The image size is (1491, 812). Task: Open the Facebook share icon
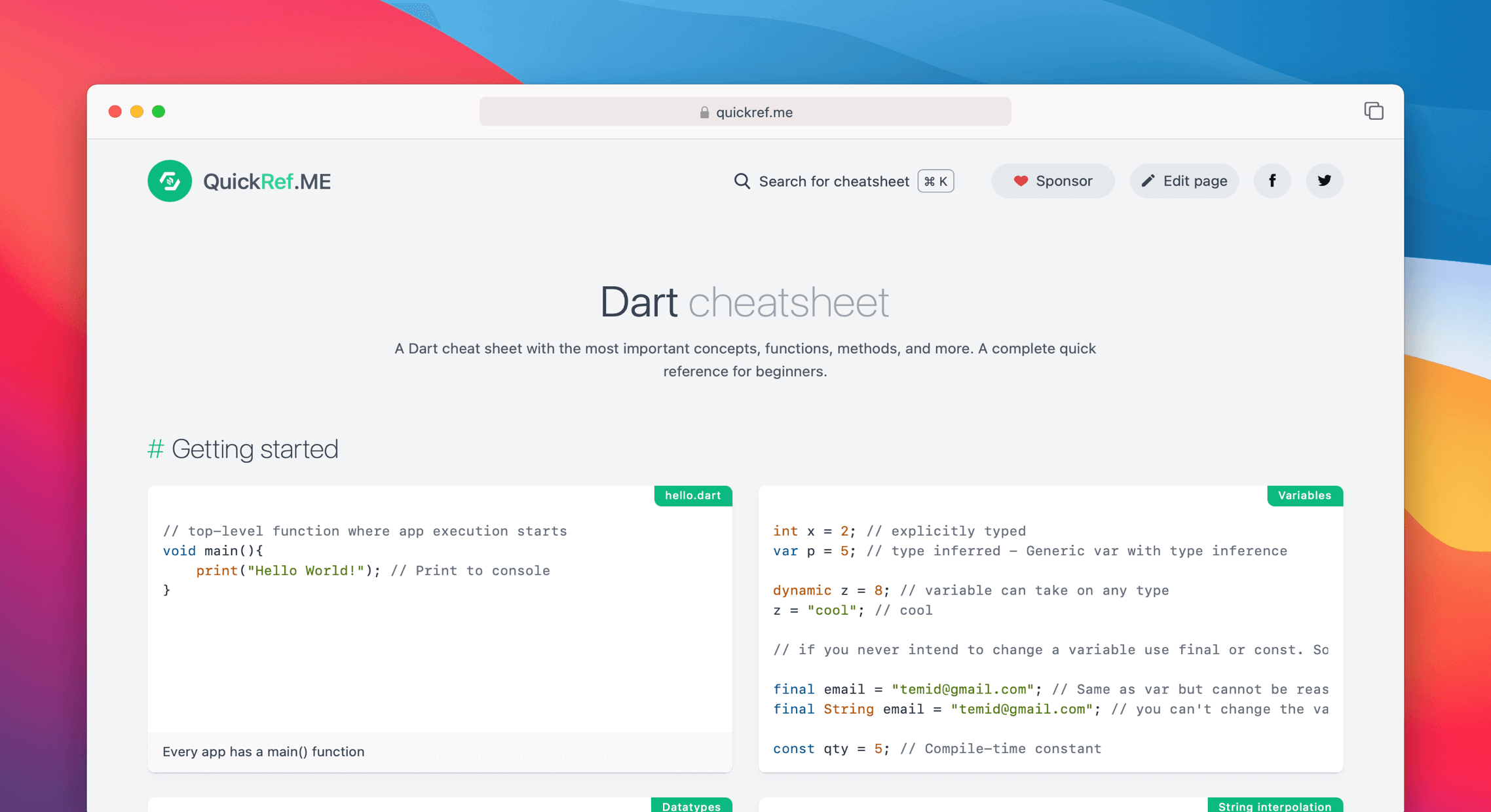point(1273,181)
